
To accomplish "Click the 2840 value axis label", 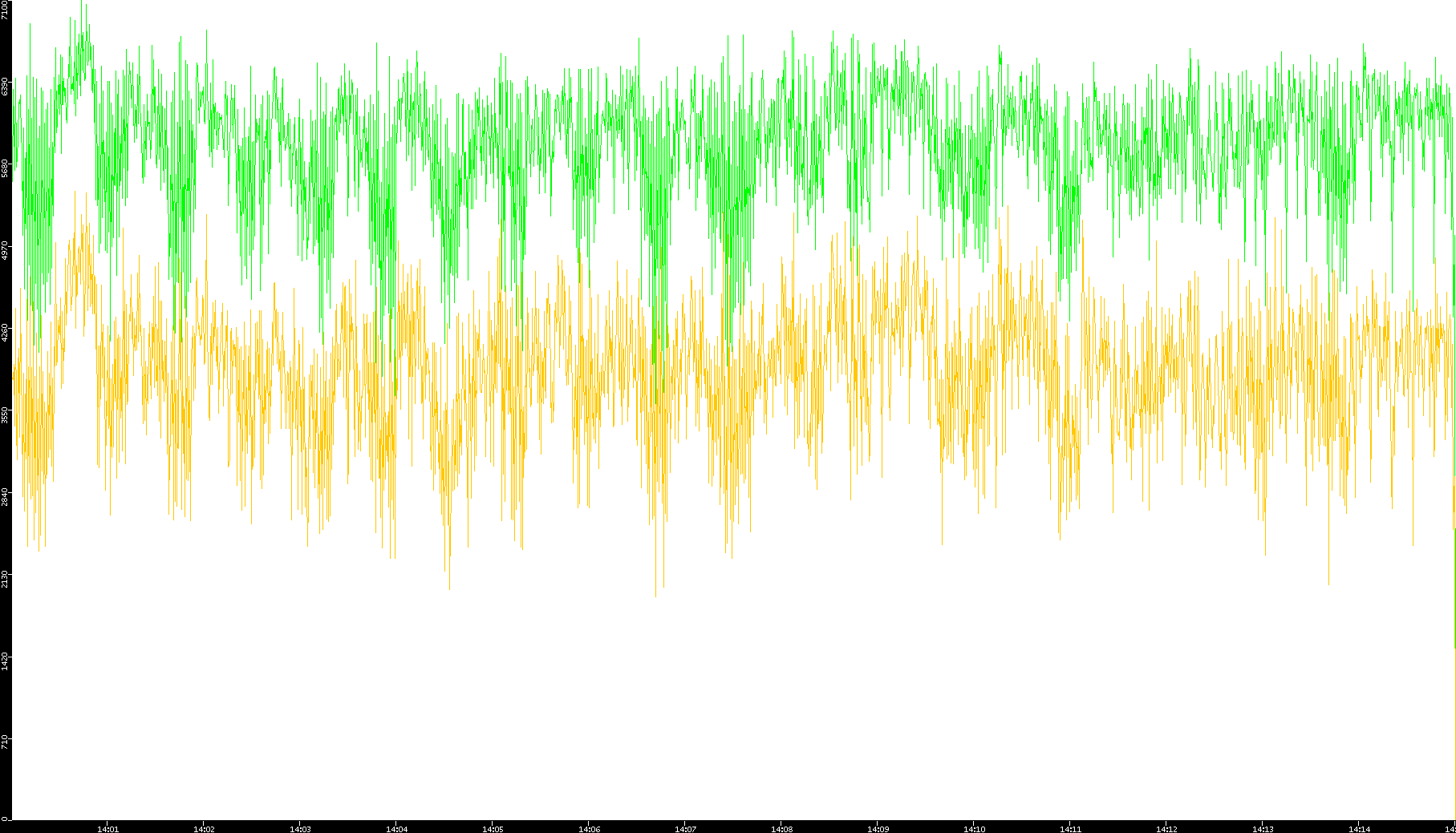I will (x=6, y=496).
